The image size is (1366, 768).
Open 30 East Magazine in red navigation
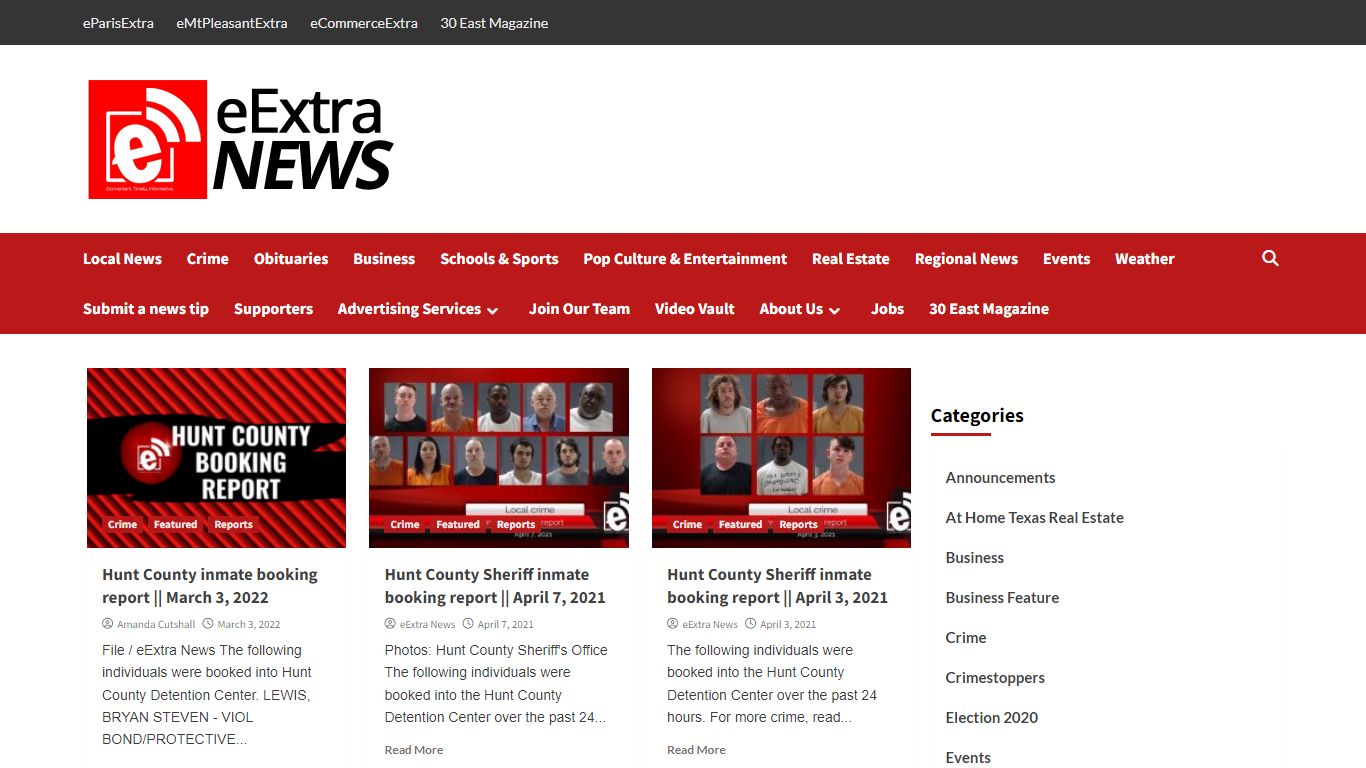click(989, 309)
